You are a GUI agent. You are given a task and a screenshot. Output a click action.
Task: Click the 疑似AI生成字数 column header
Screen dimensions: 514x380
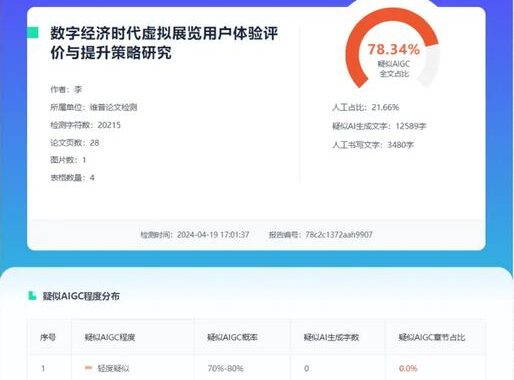pos(331,337)
